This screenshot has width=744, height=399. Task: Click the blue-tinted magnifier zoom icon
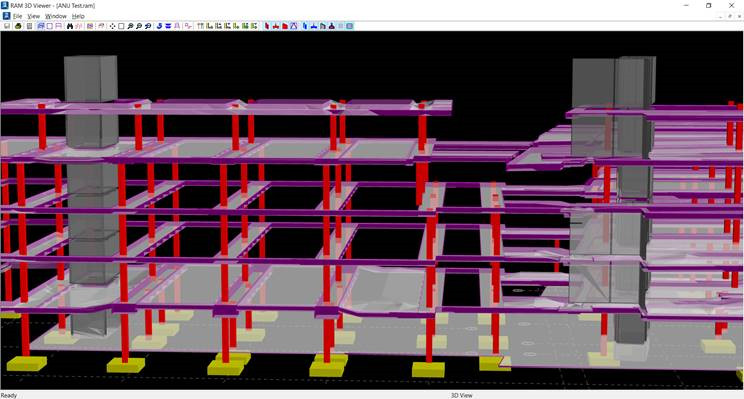click(x=148, y=26)
